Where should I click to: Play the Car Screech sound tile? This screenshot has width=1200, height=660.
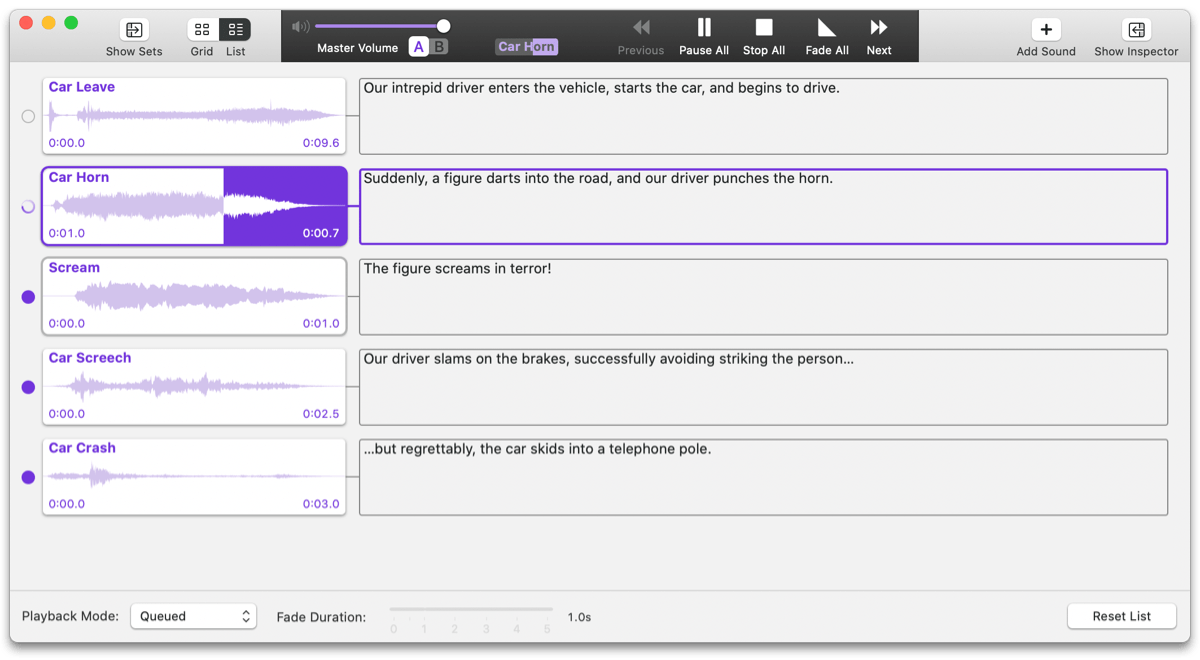(194, 387)
